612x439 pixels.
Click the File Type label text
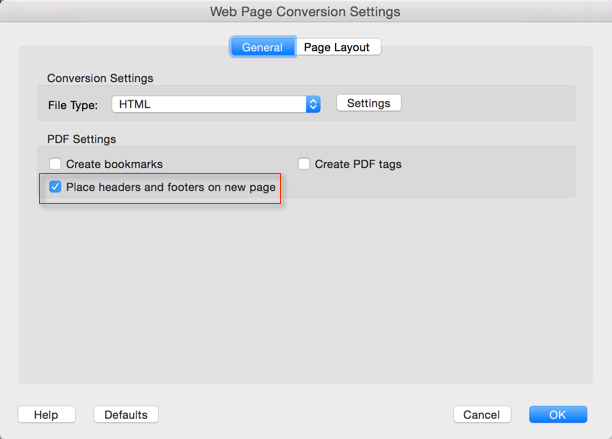(73, 104)
